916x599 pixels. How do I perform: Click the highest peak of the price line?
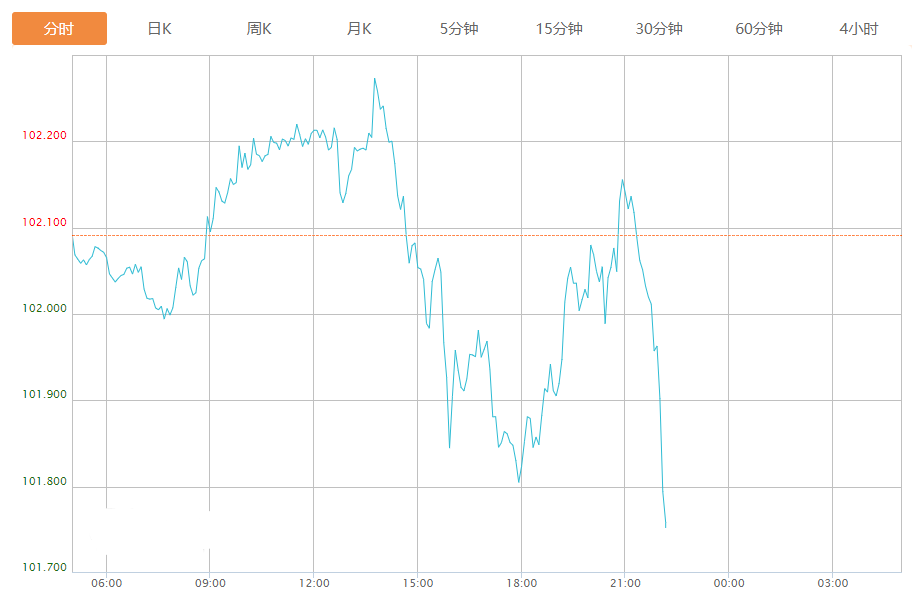(x=374, y=78)
